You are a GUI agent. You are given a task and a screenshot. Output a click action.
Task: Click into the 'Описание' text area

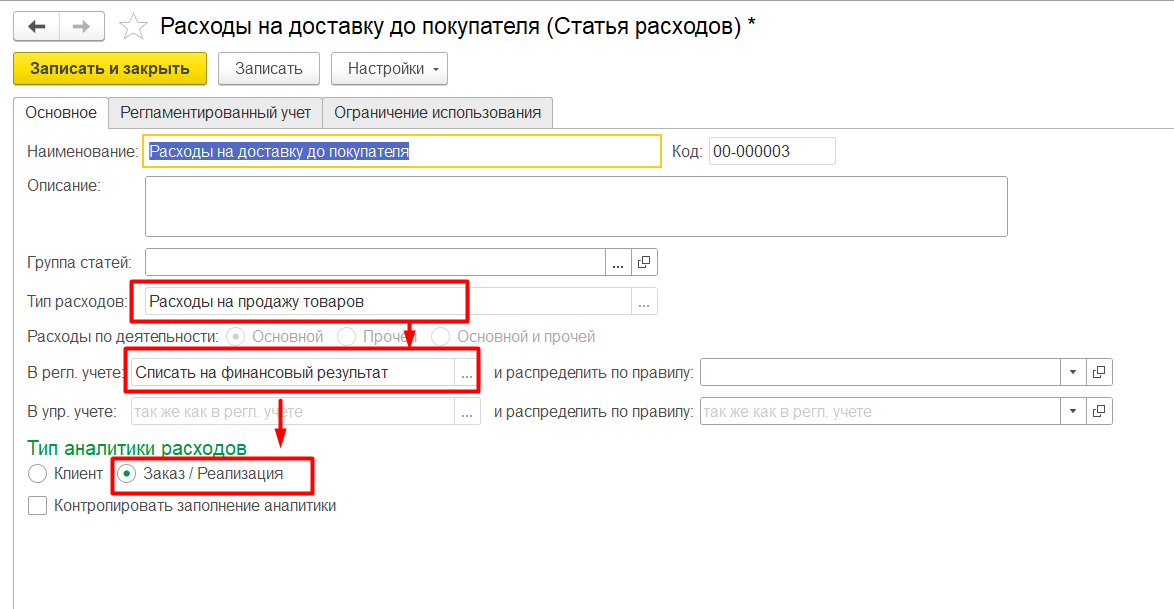pos(576,207)
